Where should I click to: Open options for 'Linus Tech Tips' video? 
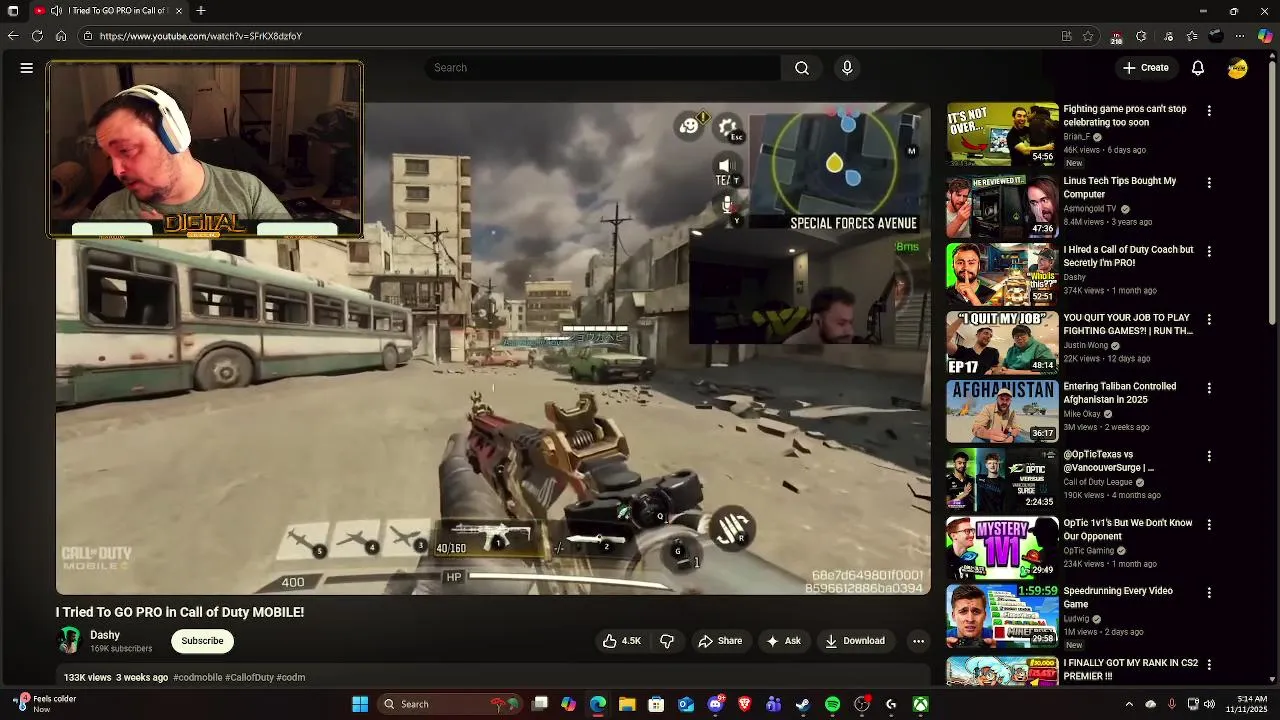point(1209,183)
